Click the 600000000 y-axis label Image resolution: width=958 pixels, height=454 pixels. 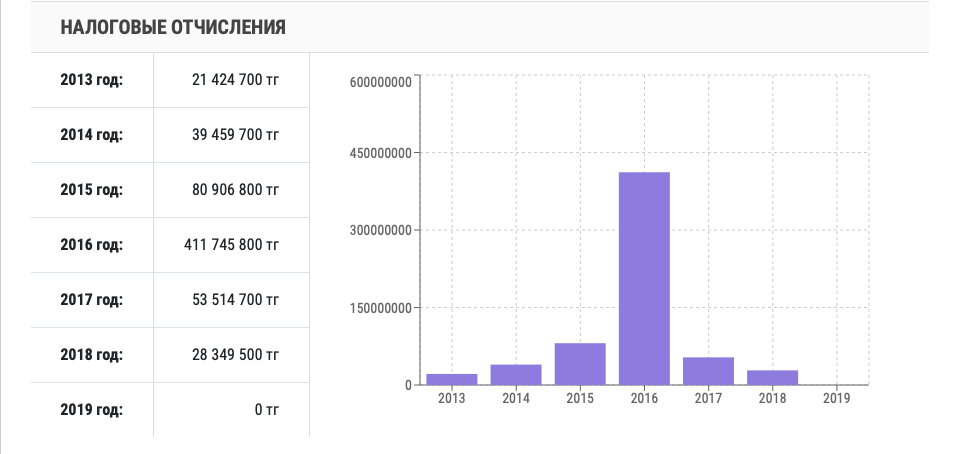381,82
